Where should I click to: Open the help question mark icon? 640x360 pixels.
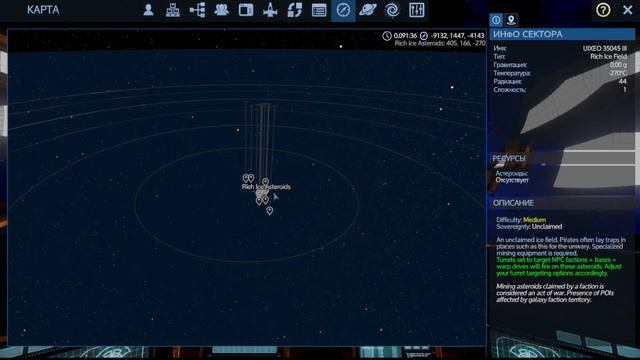pos(603,10)
